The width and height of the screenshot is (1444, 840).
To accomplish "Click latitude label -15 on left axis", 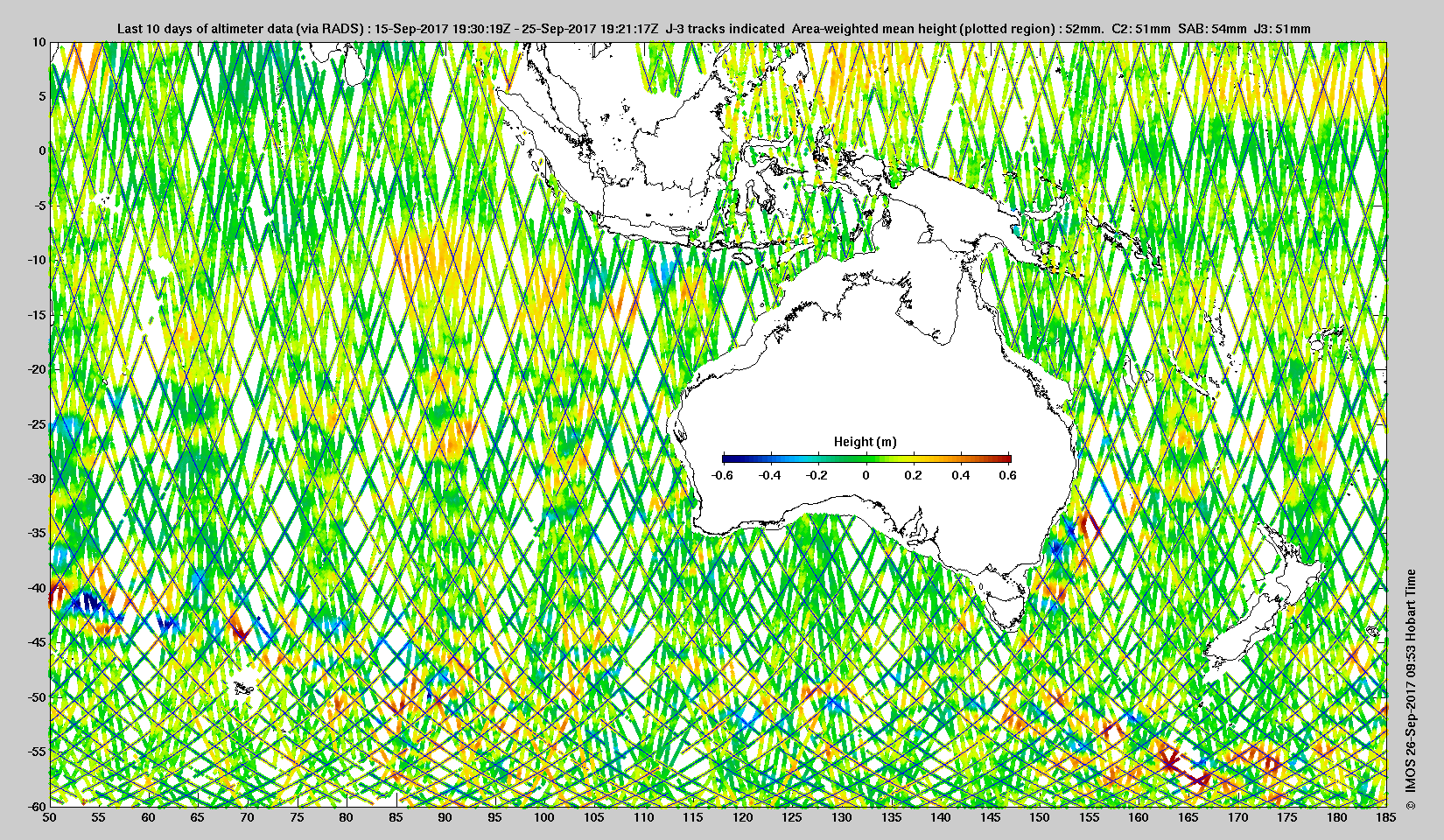I will [x=37, y=314].
